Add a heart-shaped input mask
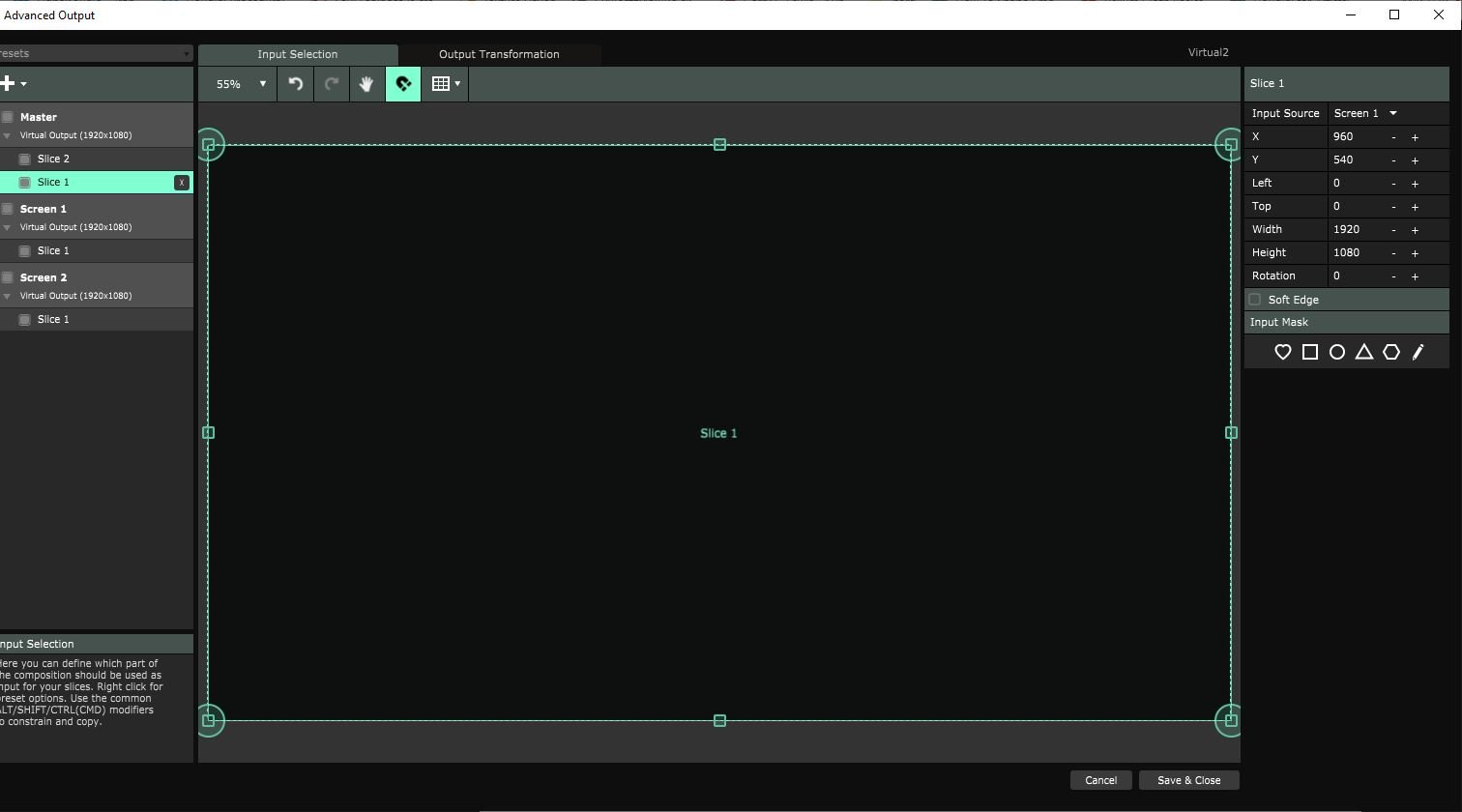This screenshot has width=1462, height=812. [x=1282, y=352]
